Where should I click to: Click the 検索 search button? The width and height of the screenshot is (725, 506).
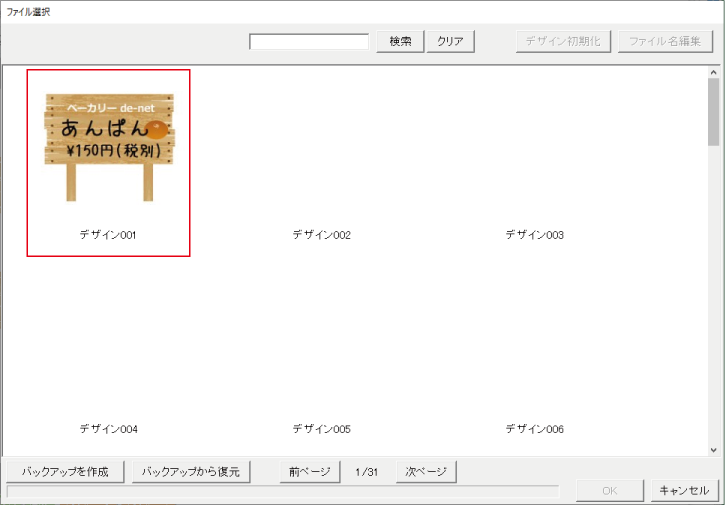coord(400,42)
